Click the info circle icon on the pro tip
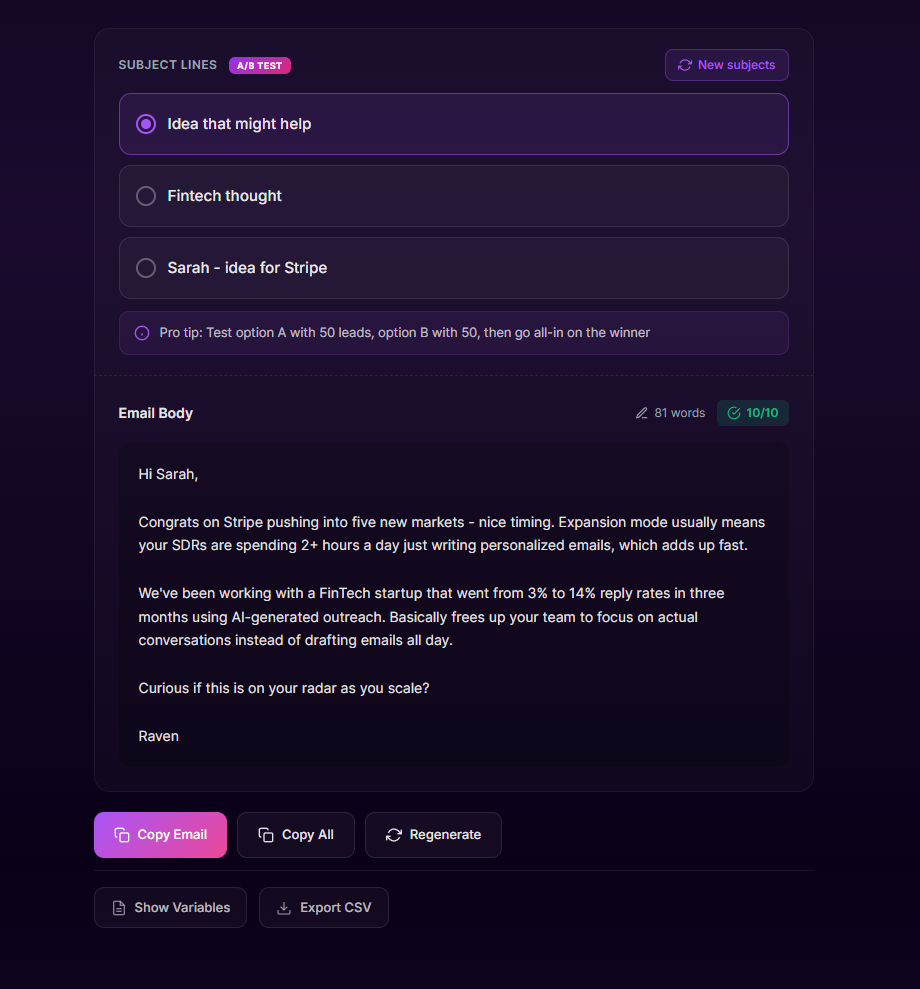This screenshot has height=989, width=920. [x=141, y=333]
